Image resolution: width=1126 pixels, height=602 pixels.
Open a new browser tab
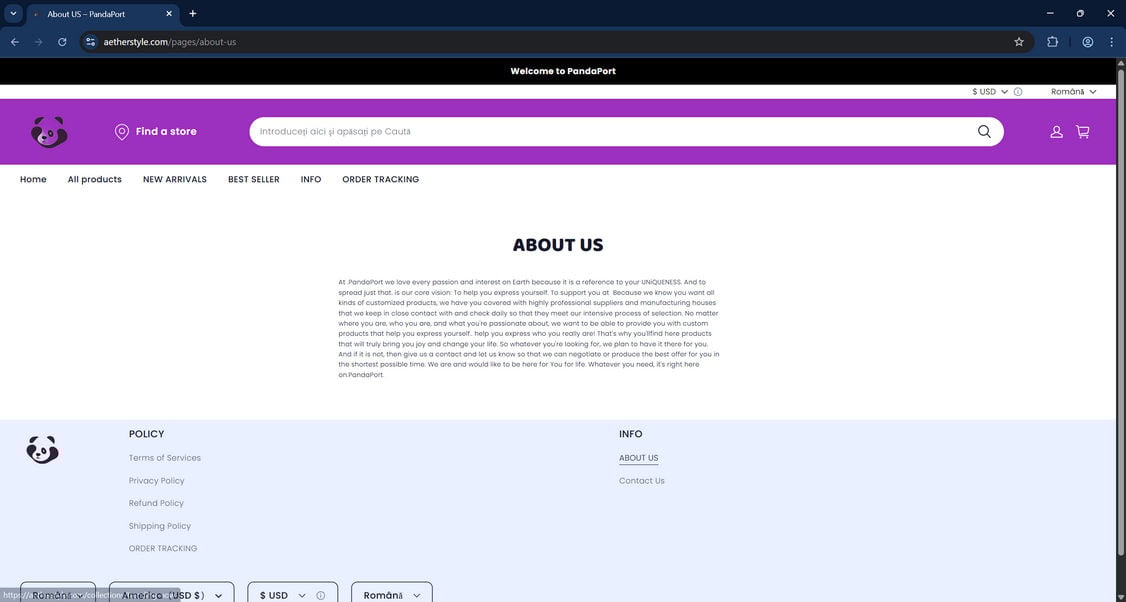pos(192,14)
